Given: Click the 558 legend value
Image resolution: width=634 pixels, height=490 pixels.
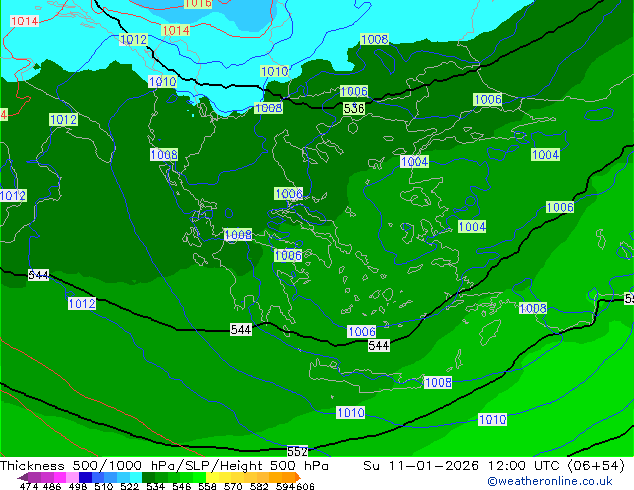Looking at the screenshot, I should pyautogui.click(x=207, y=486).
